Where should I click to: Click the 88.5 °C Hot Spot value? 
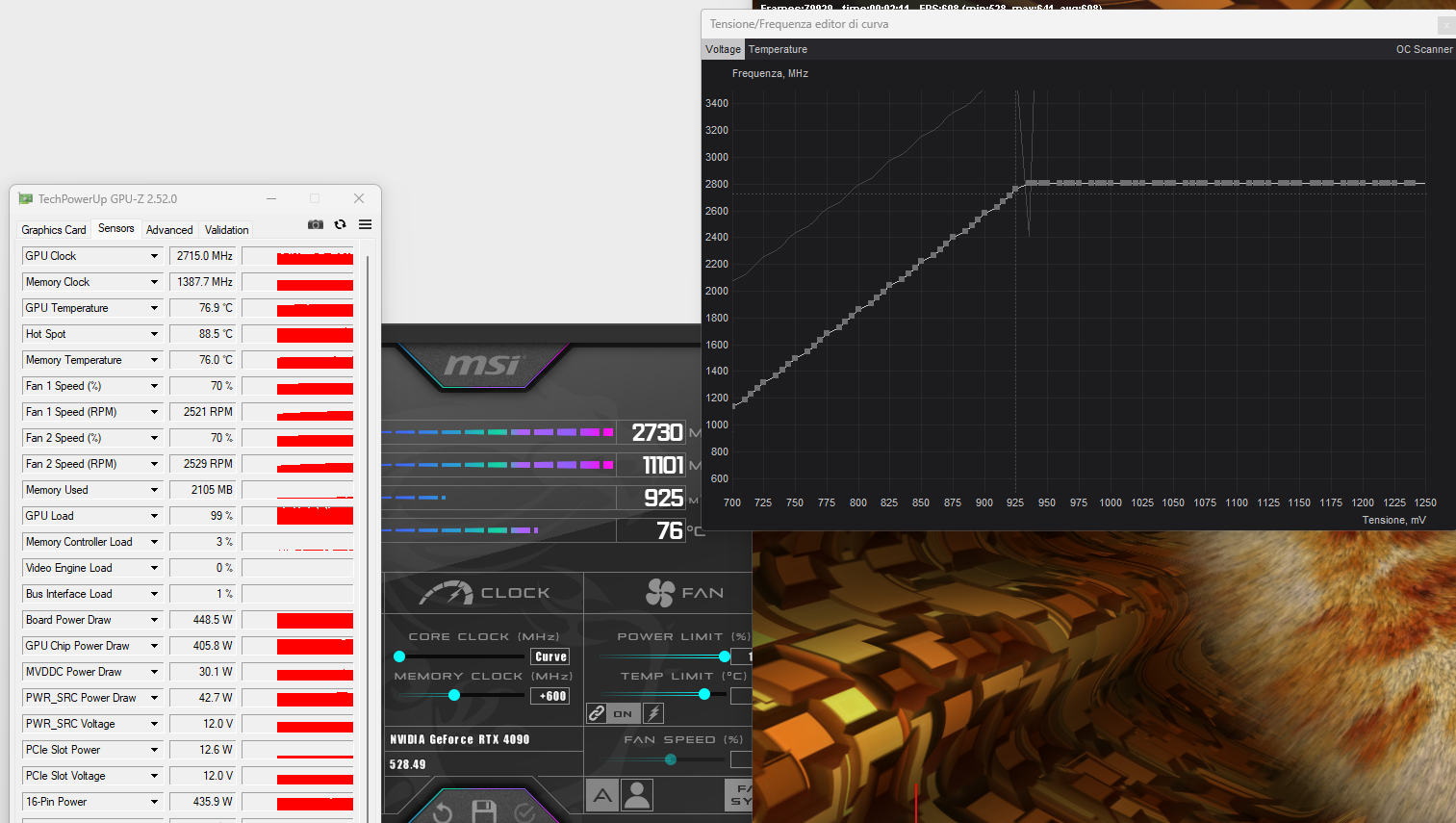tap(203, 334)
